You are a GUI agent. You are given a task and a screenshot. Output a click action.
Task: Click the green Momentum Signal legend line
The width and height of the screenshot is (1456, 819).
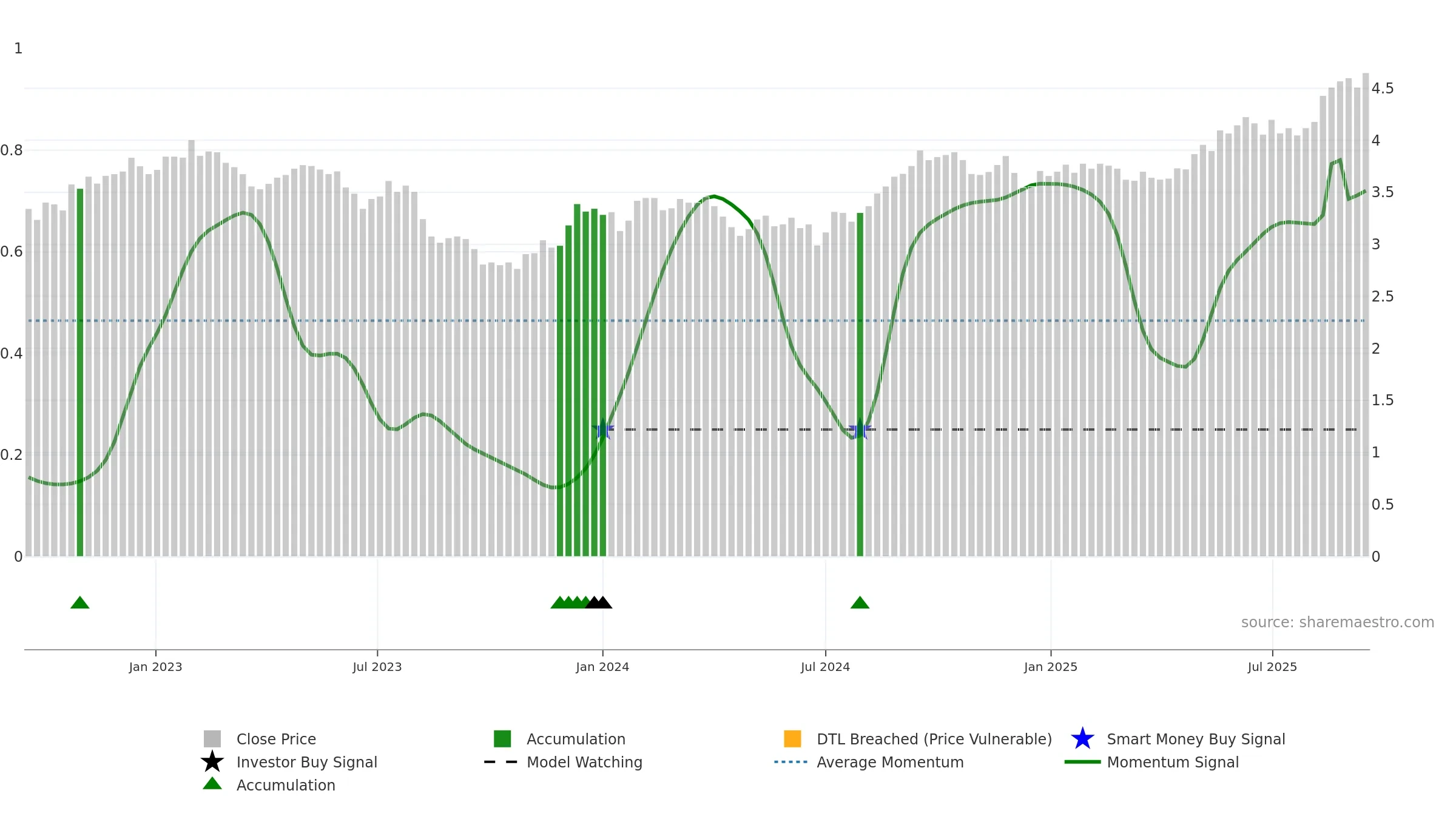tap(1082, 762)
